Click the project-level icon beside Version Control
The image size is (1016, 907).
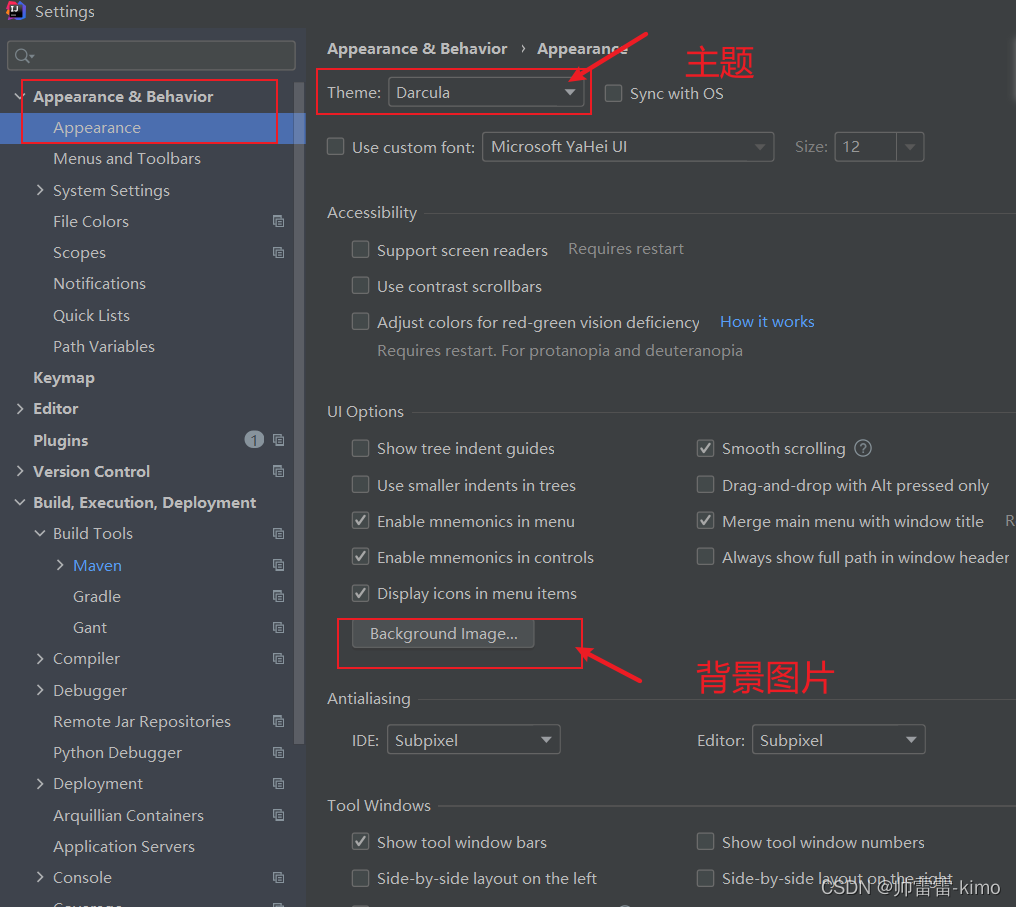[279, 472]
